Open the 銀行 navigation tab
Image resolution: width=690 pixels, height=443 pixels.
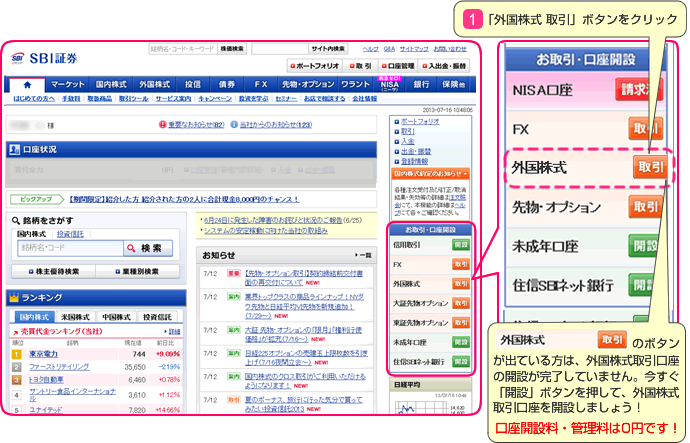(421, 84)
